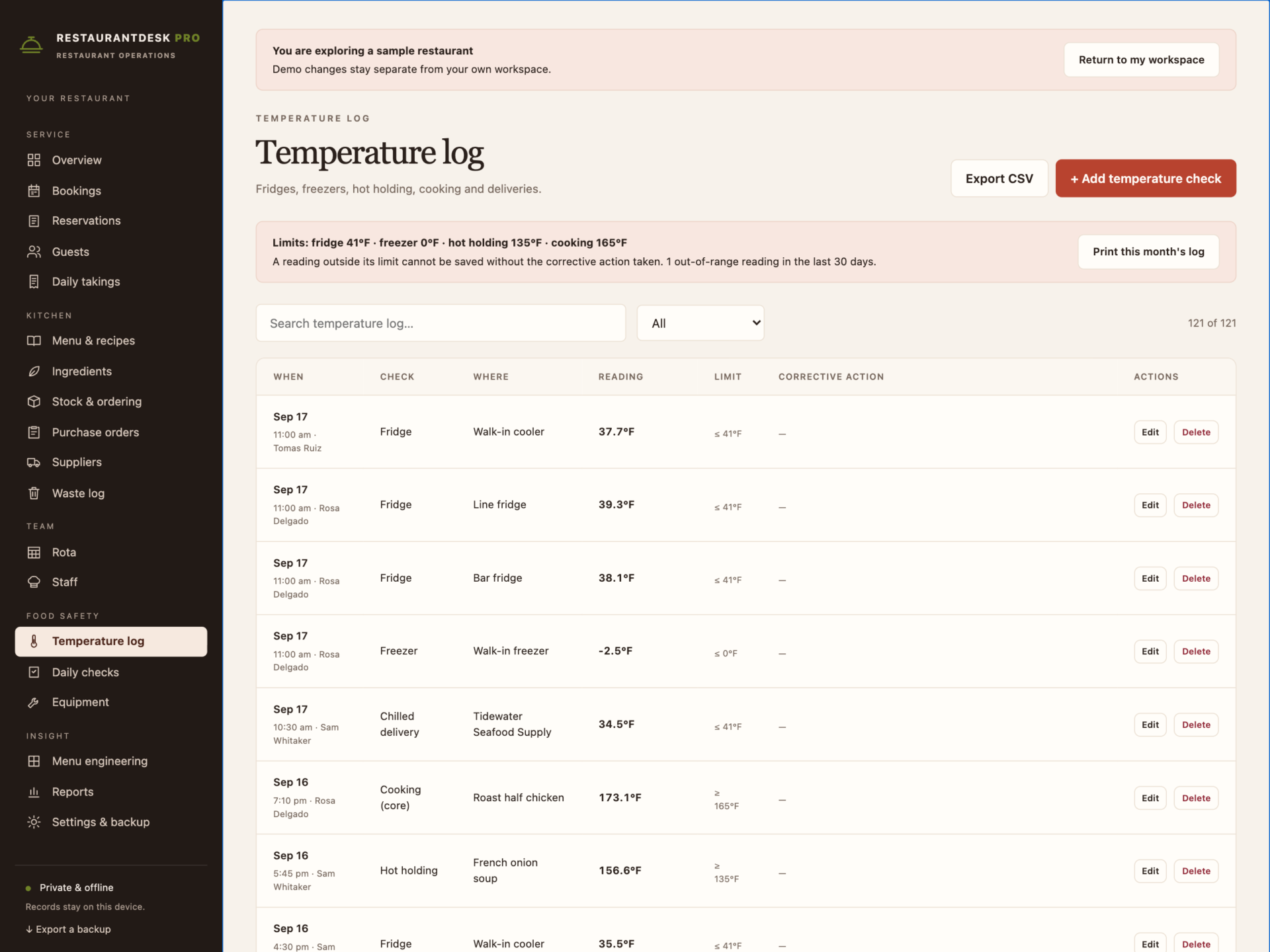This screenshot has height=952, width=1270.
Task: Click the -2.5°F reading value
Action: [615, 651]
